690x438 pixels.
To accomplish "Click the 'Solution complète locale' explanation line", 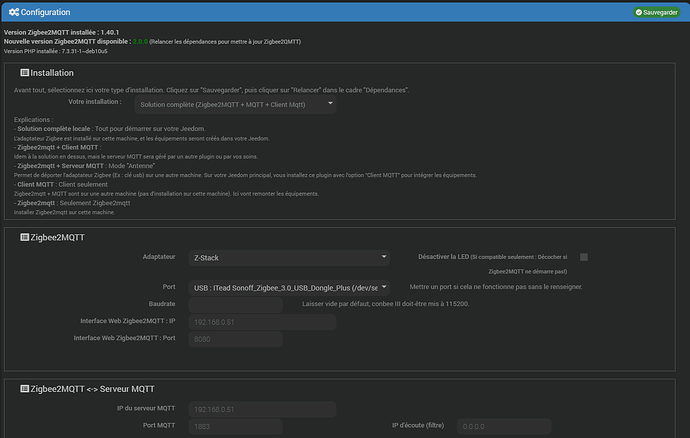I will click(110, 129).
